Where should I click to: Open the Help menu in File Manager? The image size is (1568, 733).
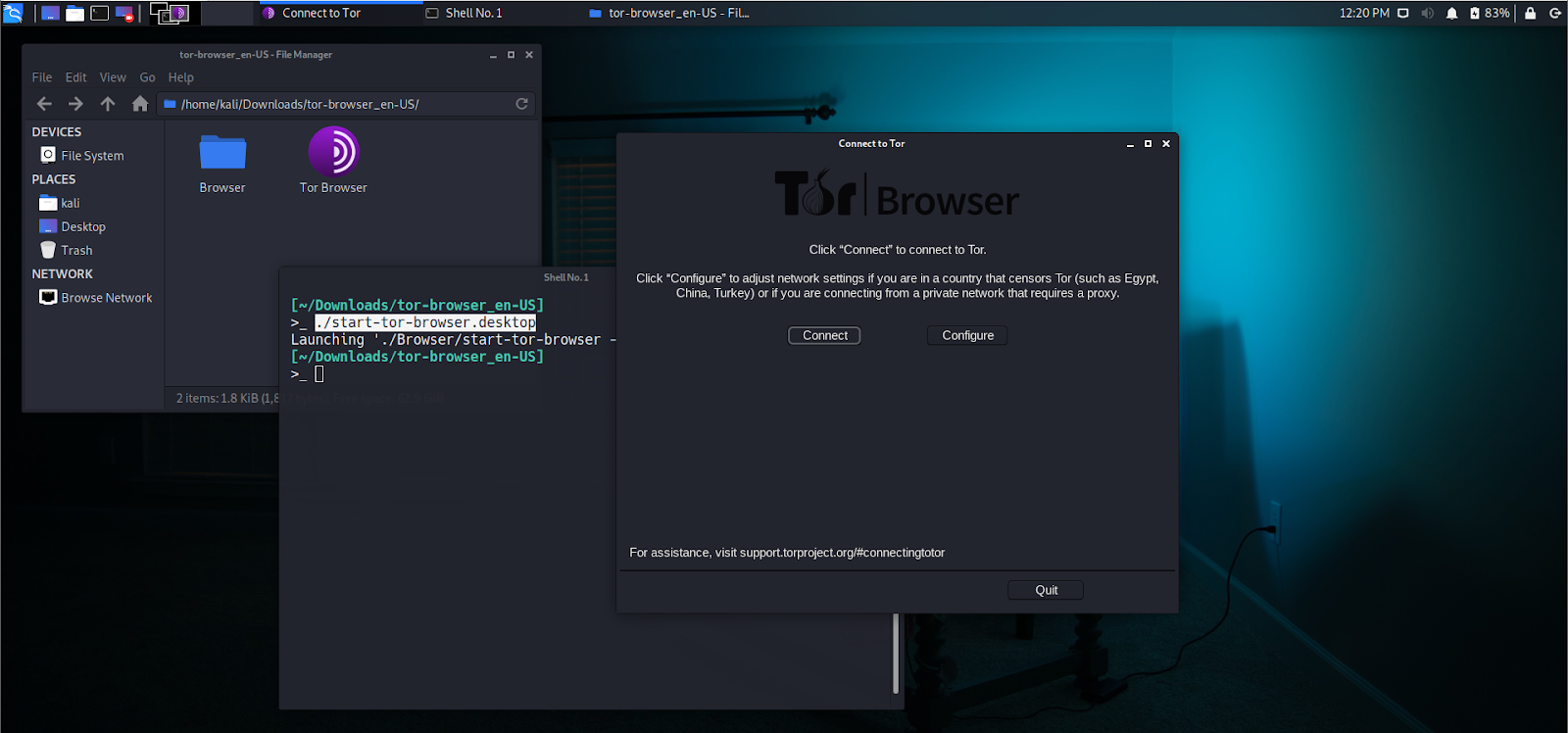[x=181, y=77]
